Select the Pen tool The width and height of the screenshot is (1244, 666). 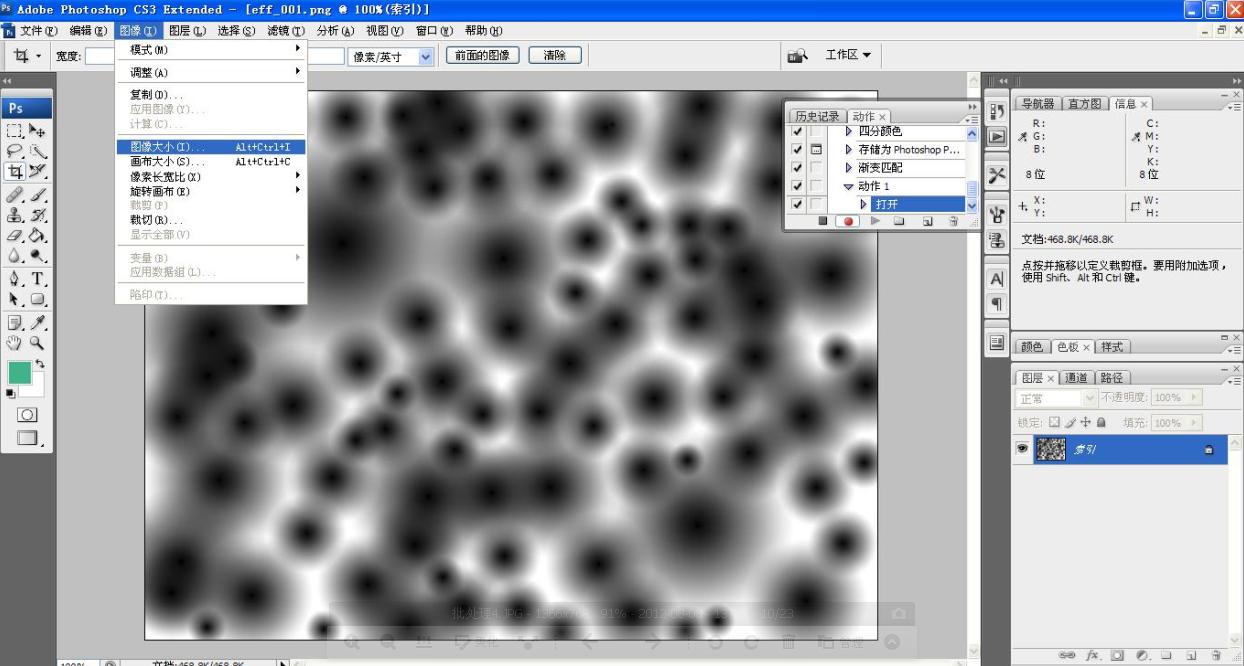[x=15, y=279]
